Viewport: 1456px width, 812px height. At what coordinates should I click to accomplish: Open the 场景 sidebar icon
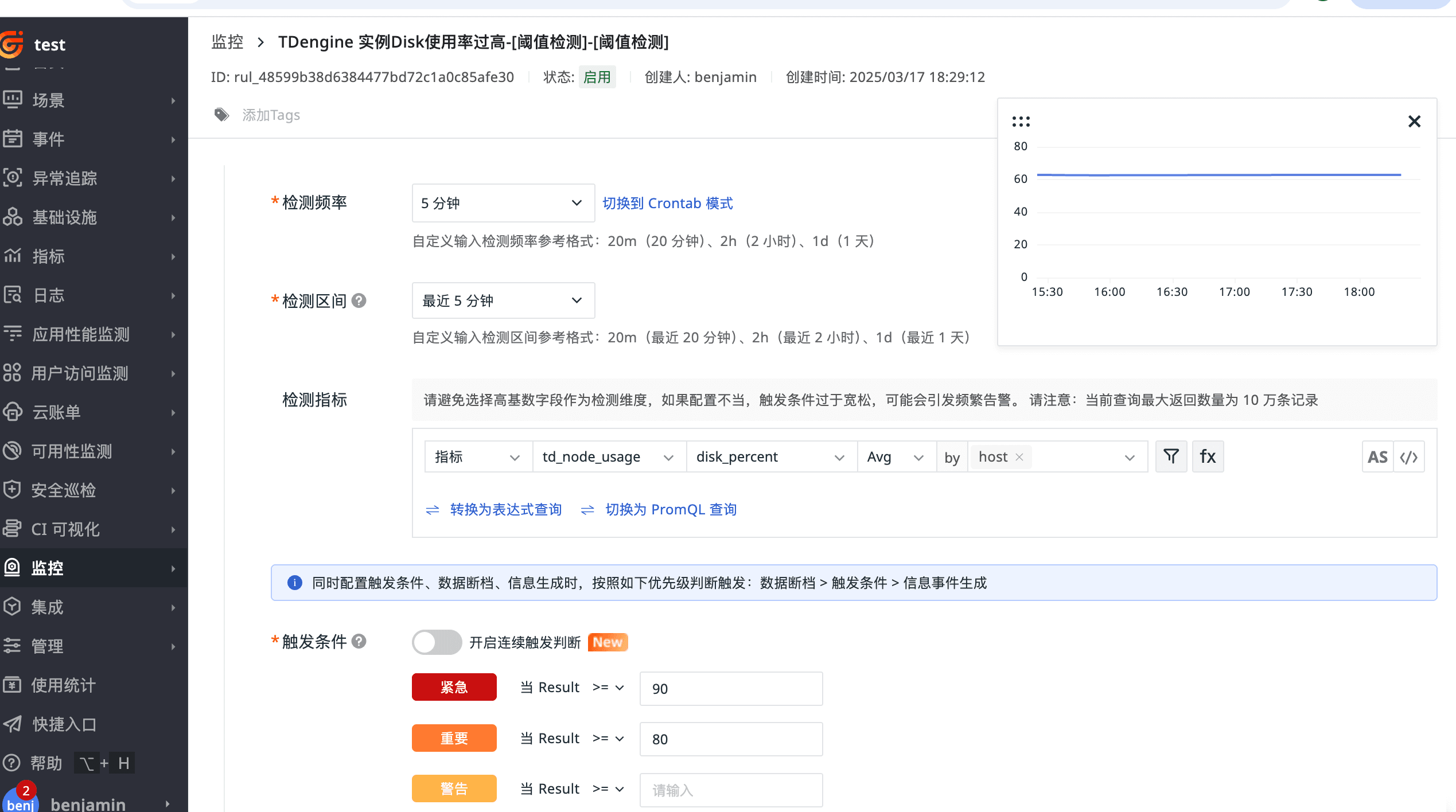click(13, 100)
